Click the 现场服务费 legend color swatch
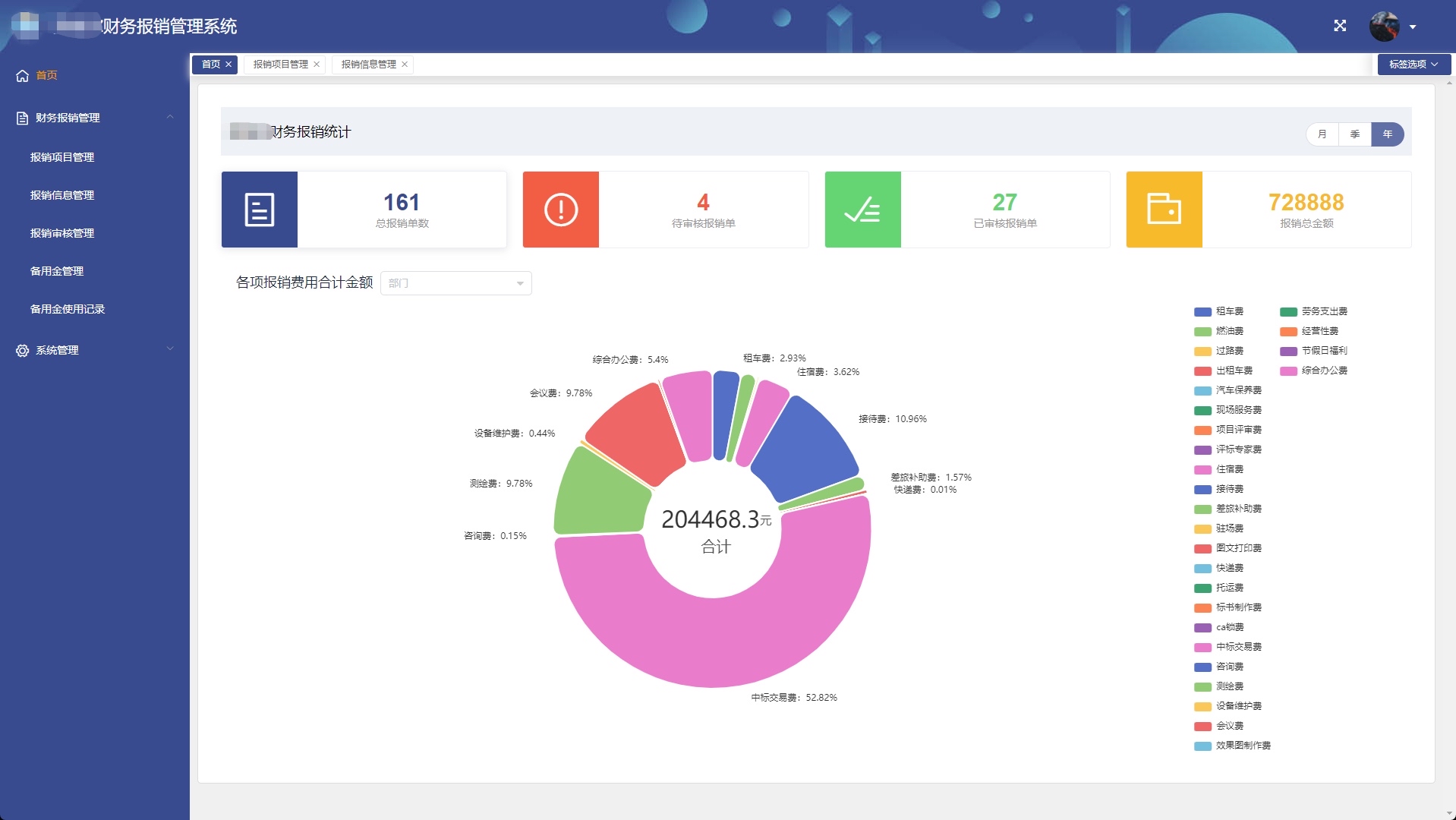The image size is (1456, 820). [1202, 410]
